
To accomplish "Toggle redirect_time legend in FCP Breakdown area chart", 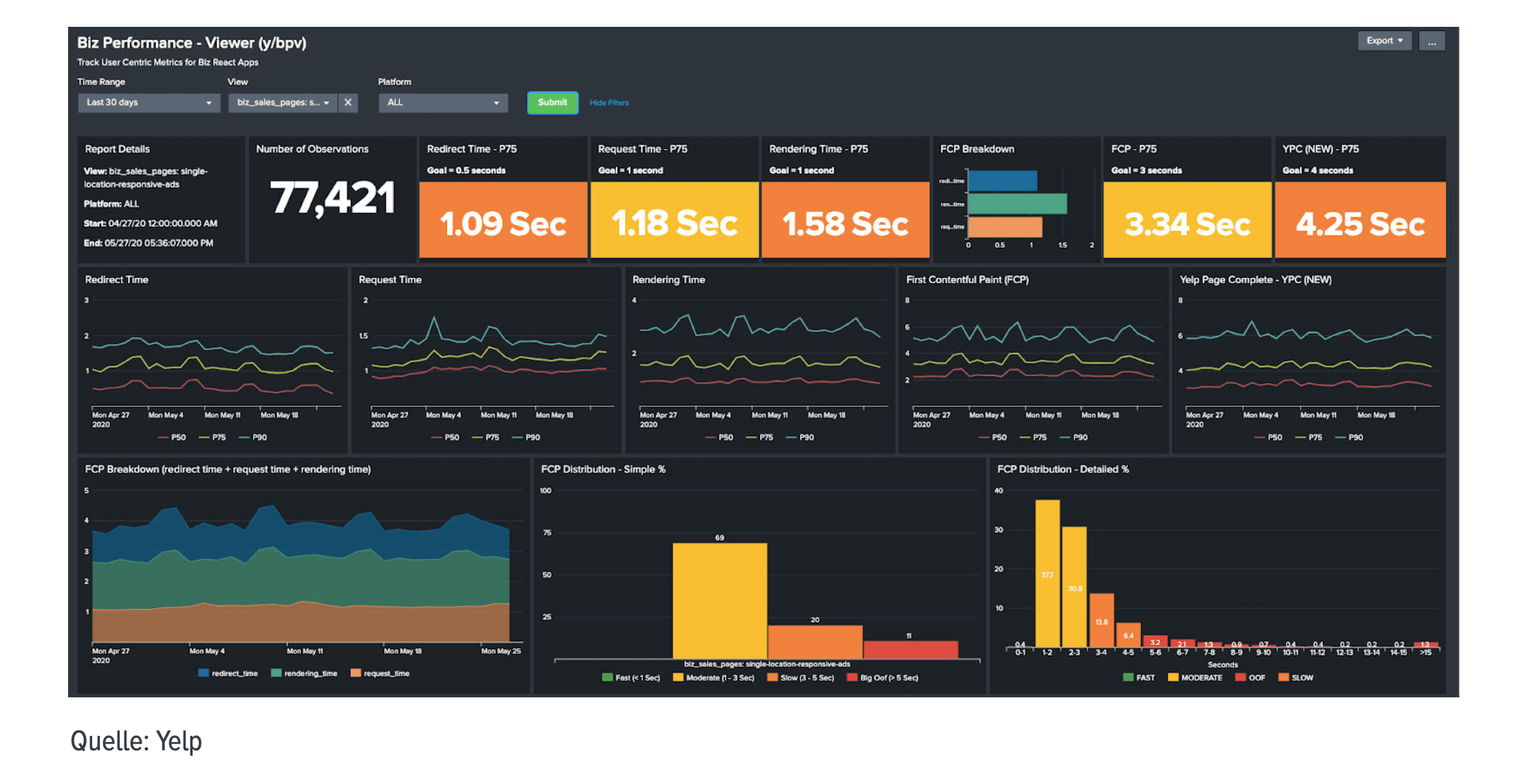I will click(x=228, y=673).
